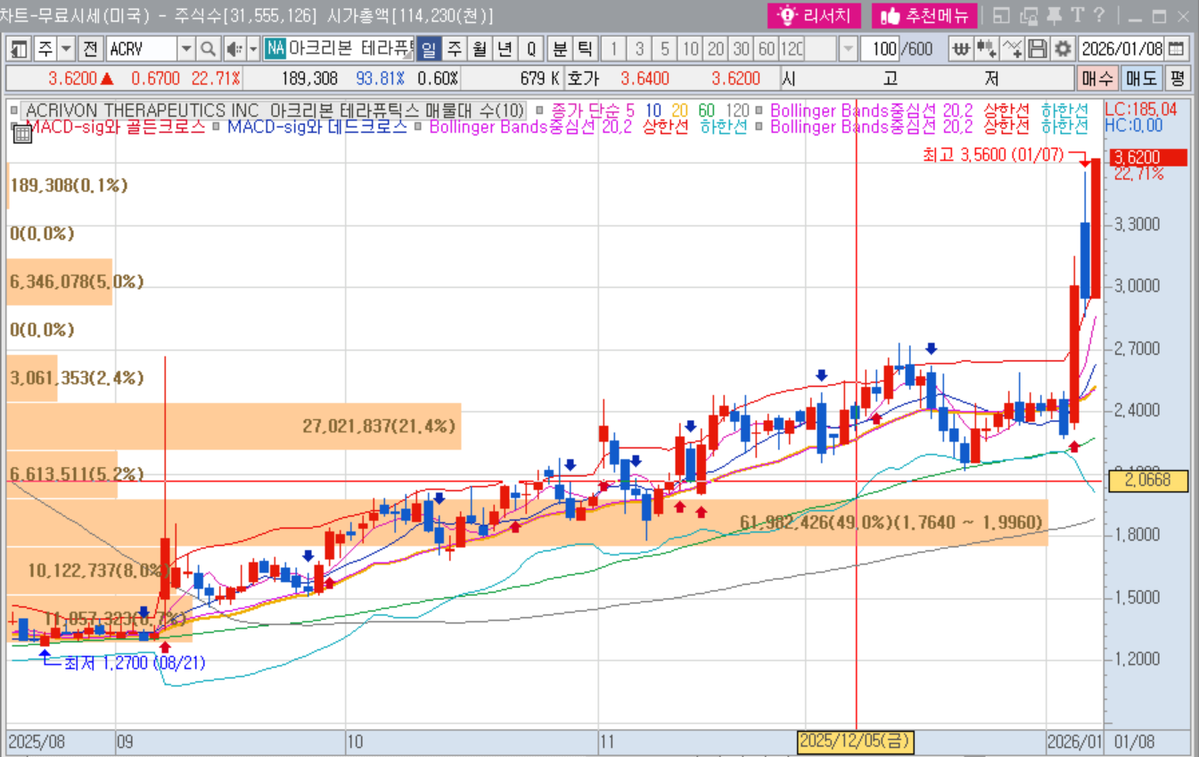
Task: Select the 년 yearly chart period
Action: click(x=505, y=50)
